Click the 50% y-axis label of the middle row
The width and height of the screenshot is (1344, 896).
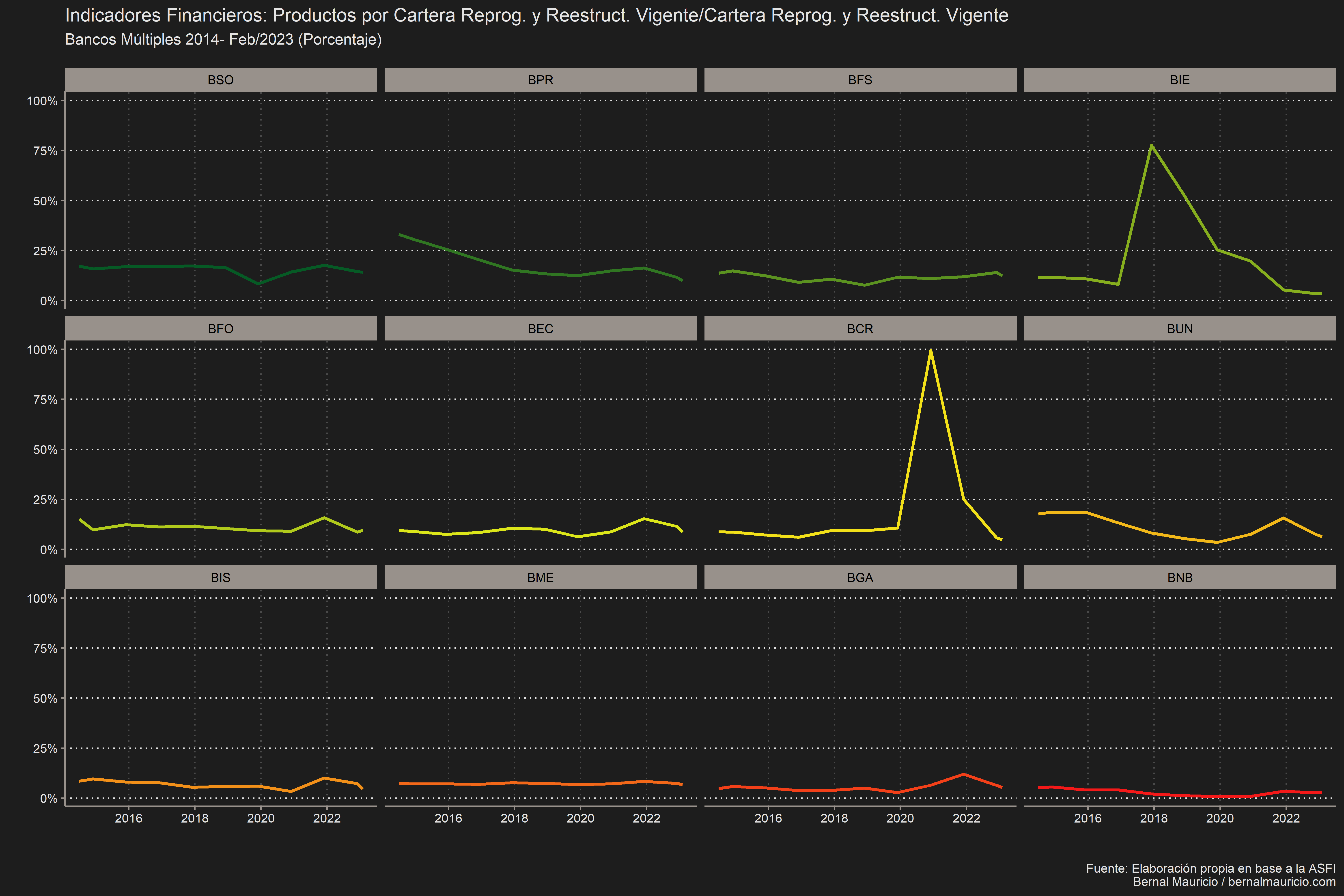(45, 450)
